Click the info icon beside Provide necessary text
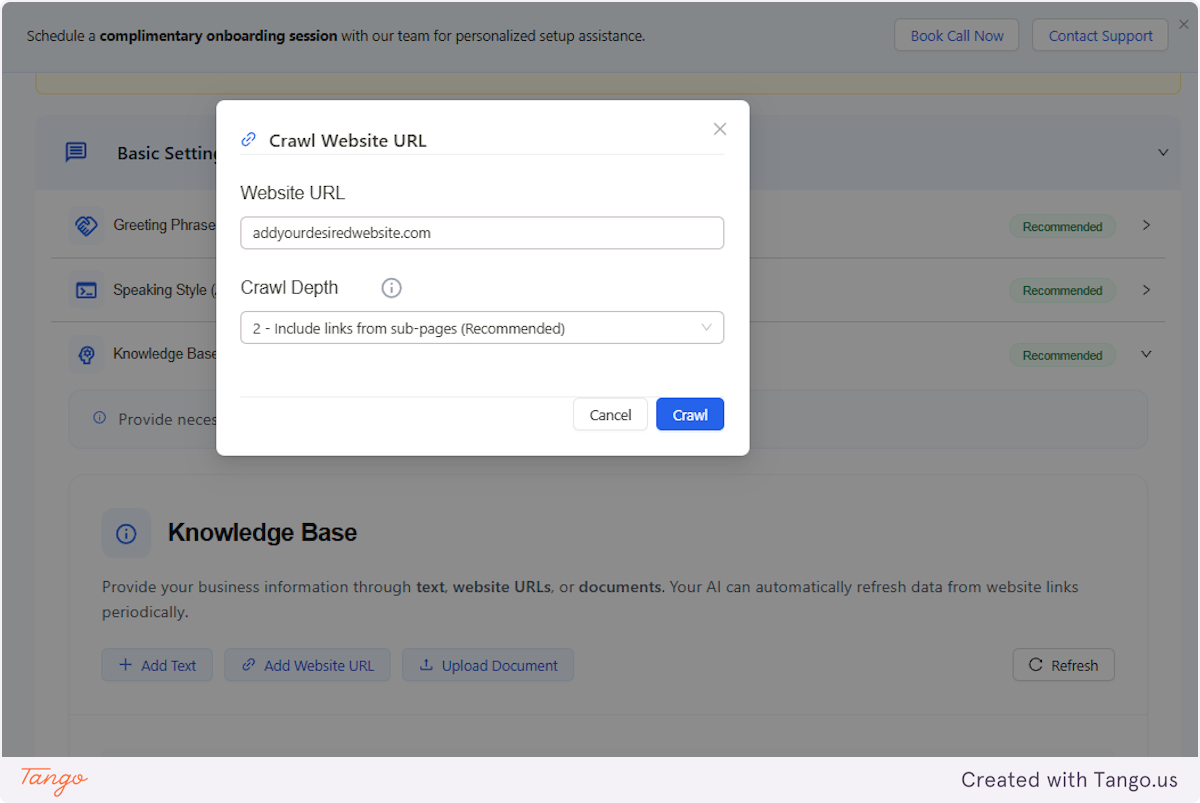The image size is (1200, 803). pyautogui.click(x=99, y=418)
